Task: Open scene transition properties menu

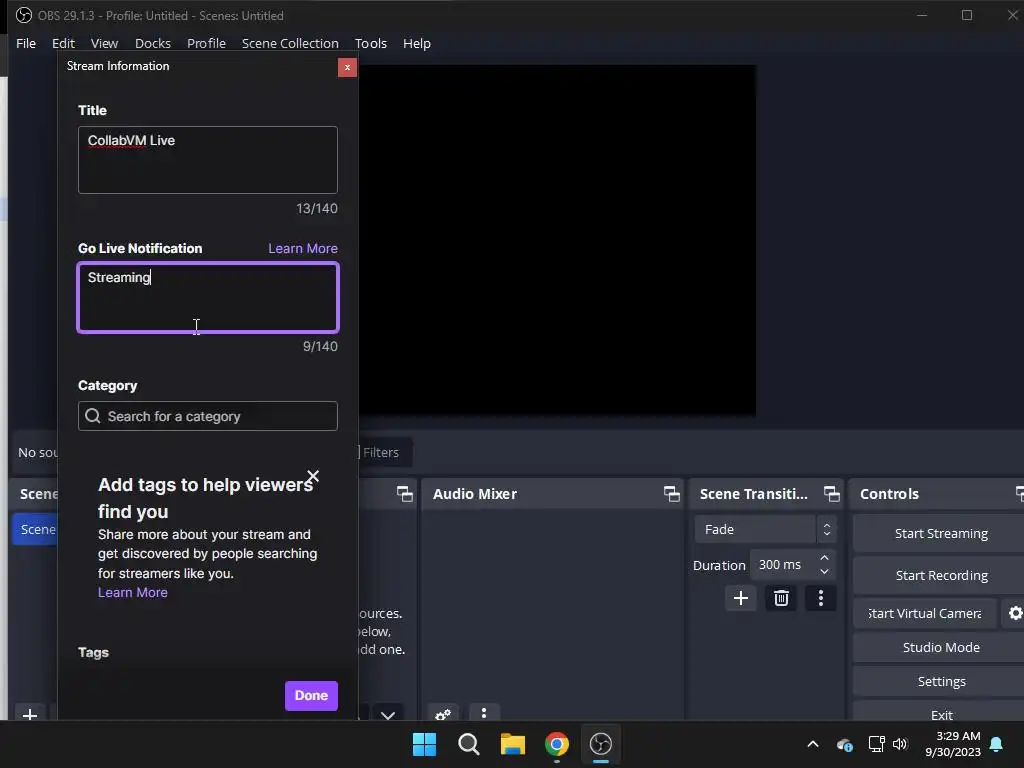Action: [821, 598]
